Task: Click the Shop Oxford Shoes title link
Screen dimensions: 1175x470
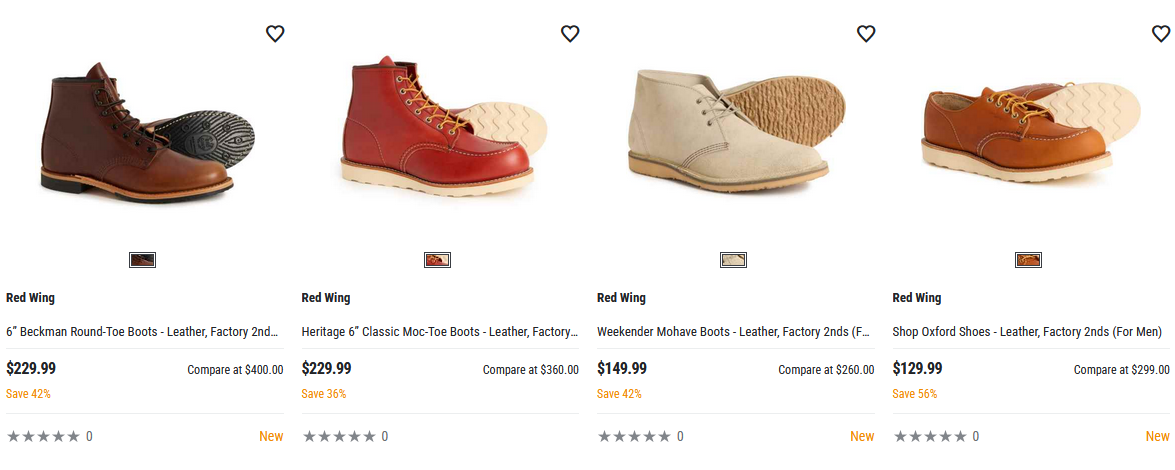Action: 1027,332
